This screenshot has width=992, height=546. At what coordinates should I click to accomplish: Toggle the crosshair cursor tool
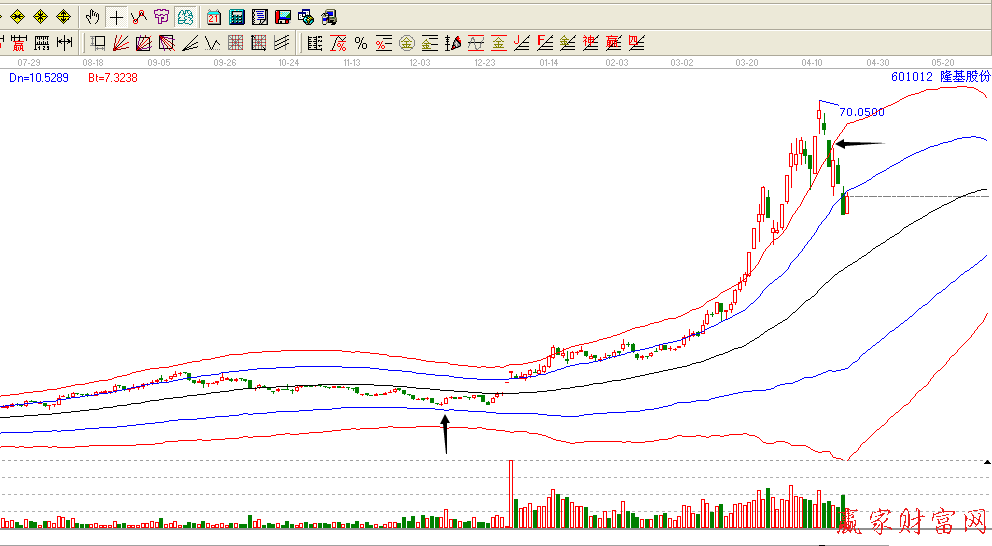(x=116, y=17)
